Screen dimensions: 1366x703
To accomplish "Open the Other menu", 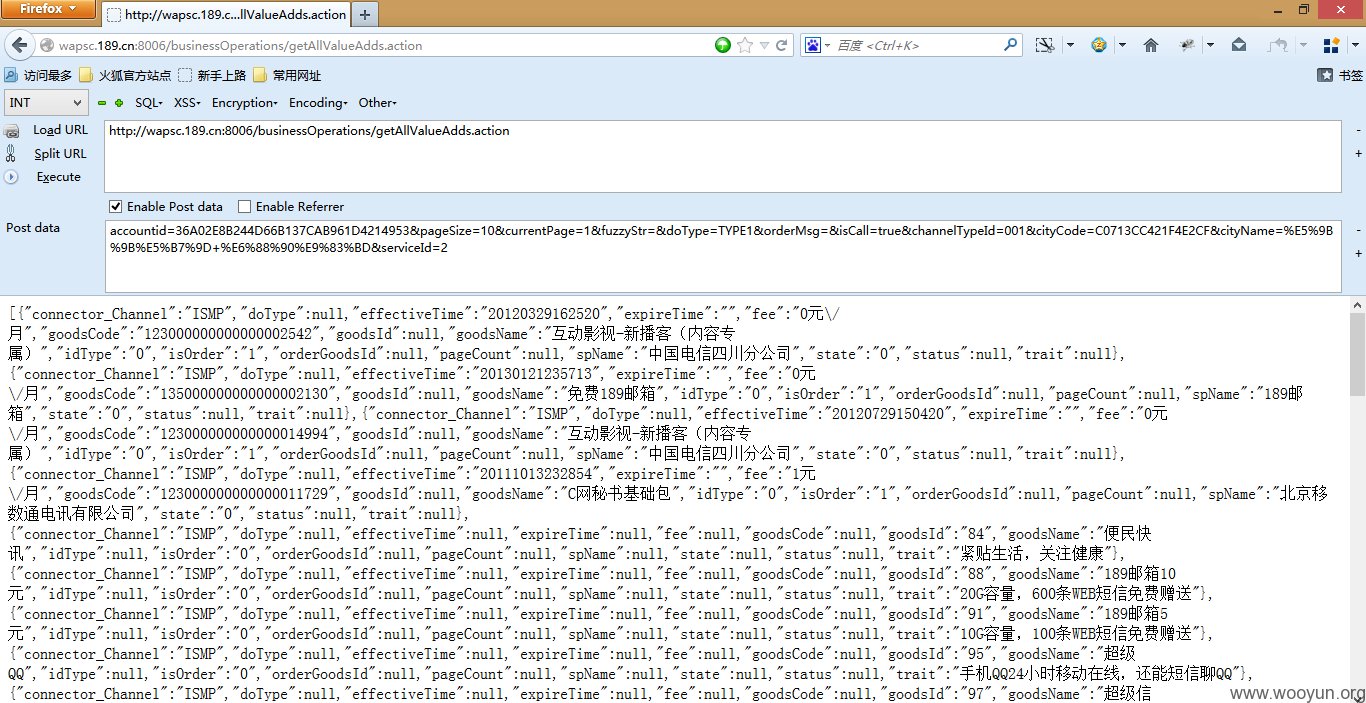I will point(378,103).
